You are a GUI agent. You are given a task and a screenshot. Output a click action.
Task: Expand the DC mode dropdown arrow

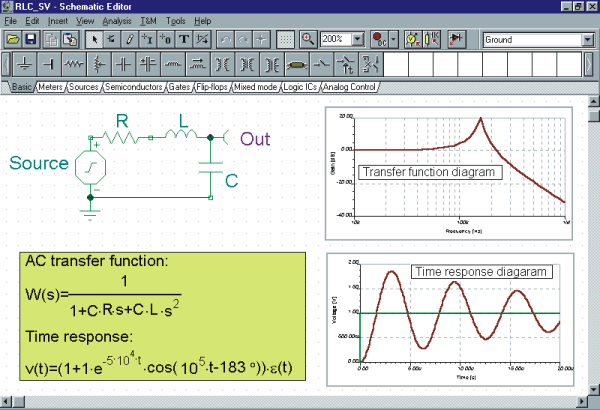tap(395, 40)
